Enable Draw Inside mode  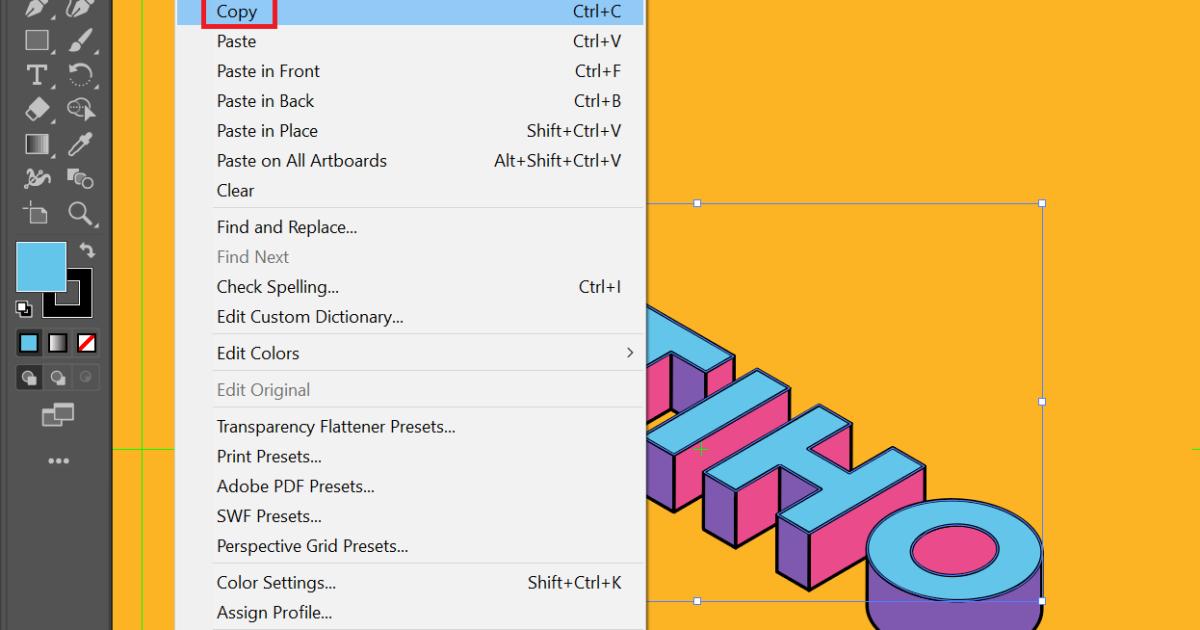pyautogui.click(x=87, y=378)
